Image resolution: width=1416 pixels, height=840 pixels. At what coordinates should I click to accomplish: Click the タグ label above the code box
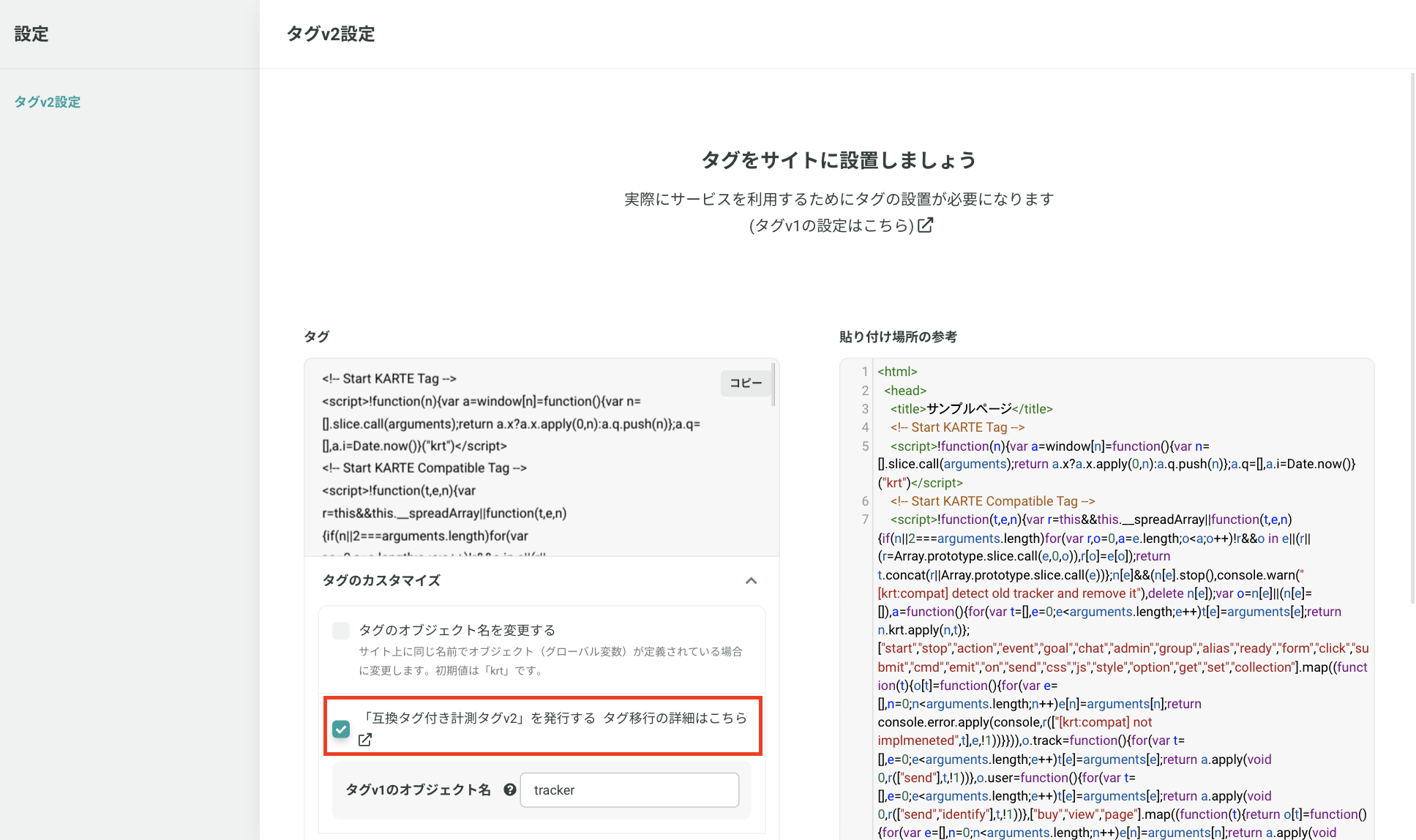(x=317, y=337)
